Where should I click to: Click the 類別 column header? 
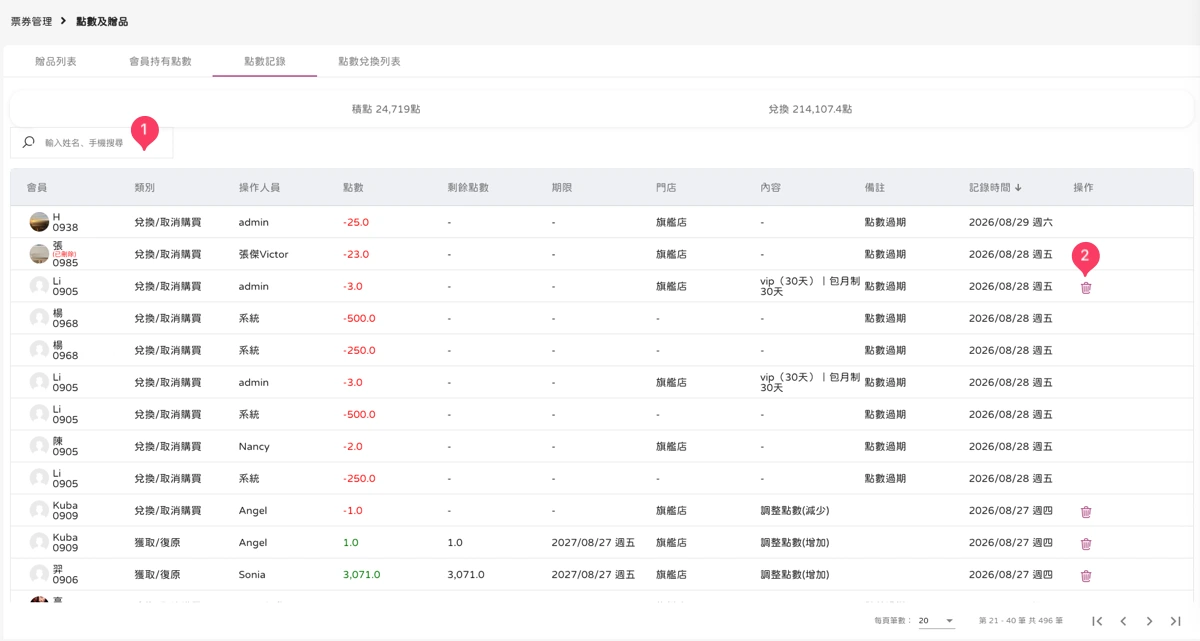144,188
